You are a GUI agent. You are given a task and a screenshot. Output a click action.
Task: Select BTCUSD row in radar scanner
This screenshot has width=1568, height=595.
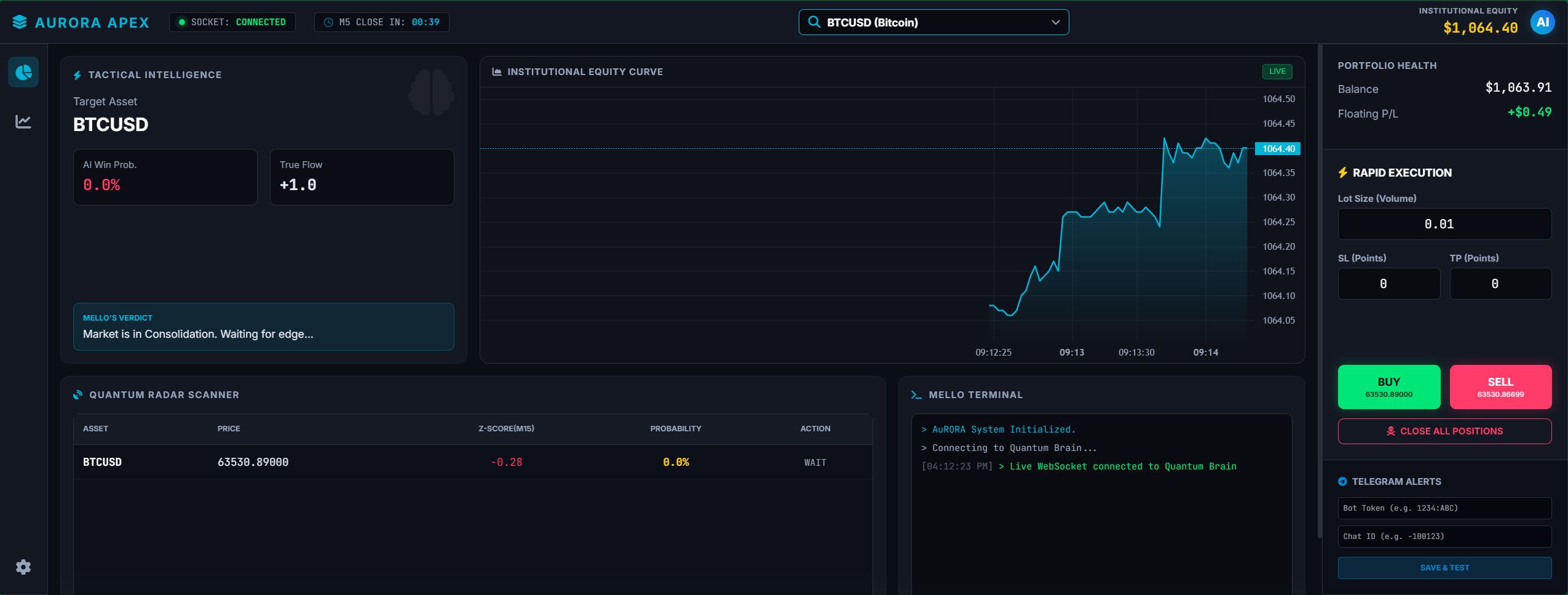coord(473,462)
